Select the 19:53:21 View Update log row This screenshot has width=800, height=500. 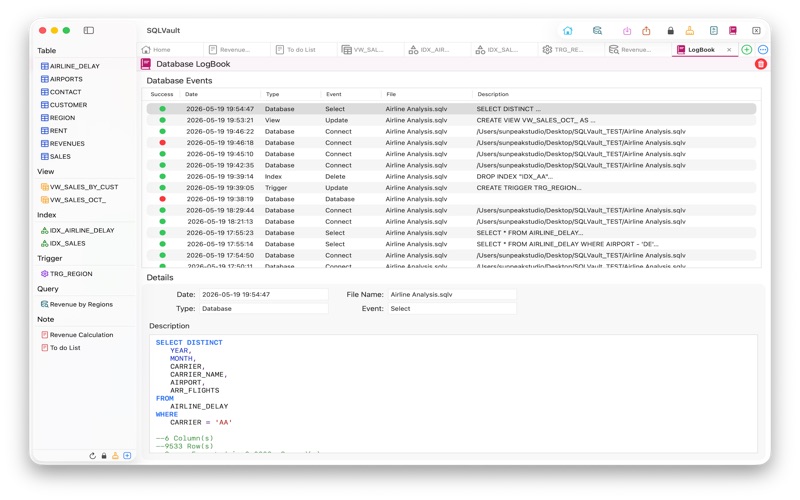451,120
